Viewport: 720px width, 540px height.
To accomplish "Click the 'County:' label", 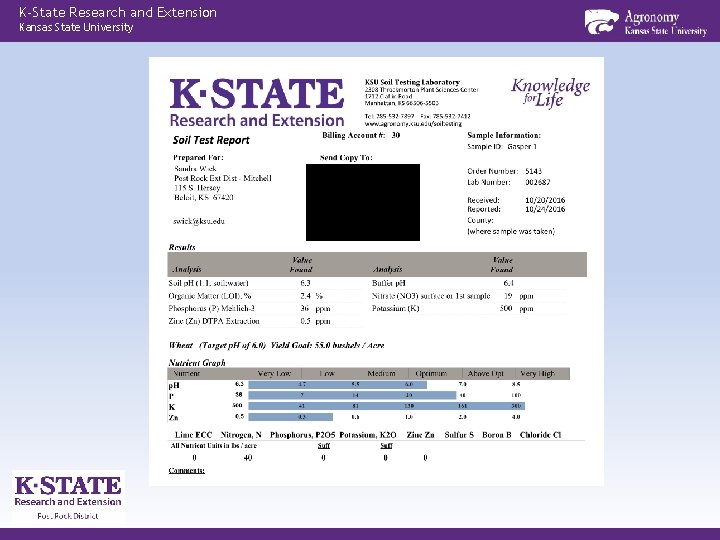I will (480, 220).
